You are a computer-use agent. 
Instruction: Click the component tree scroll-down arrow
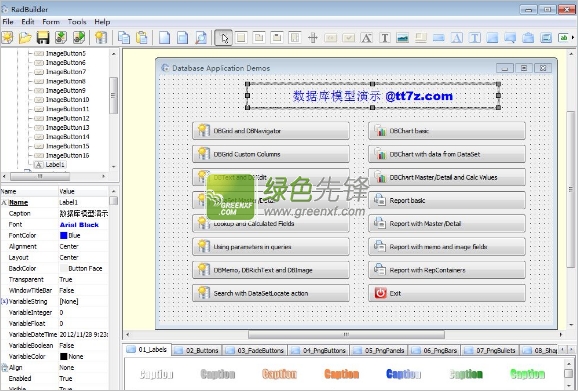tap(114, 167)
